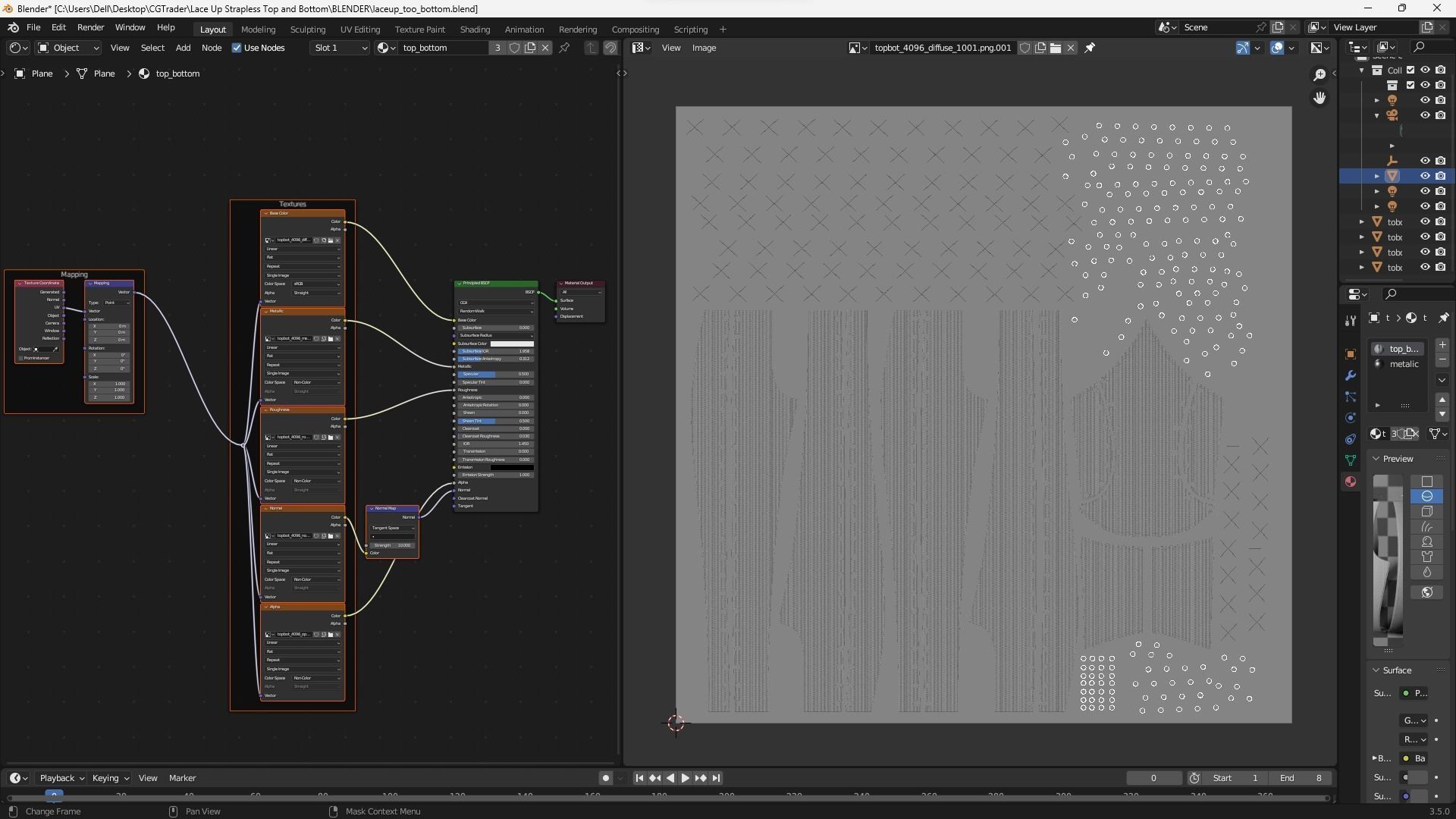Click the End frame value field

point(1301,778)
